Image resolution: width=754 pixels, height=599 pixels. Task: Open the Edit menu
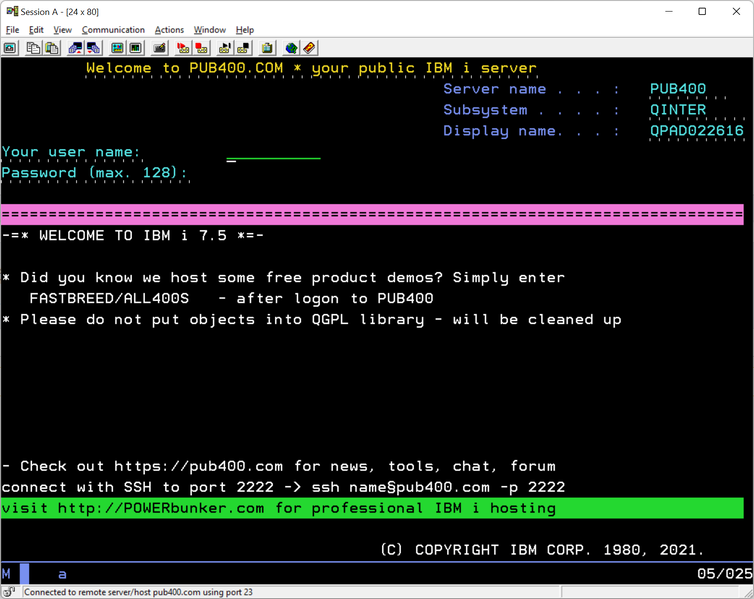coord(36,30)
